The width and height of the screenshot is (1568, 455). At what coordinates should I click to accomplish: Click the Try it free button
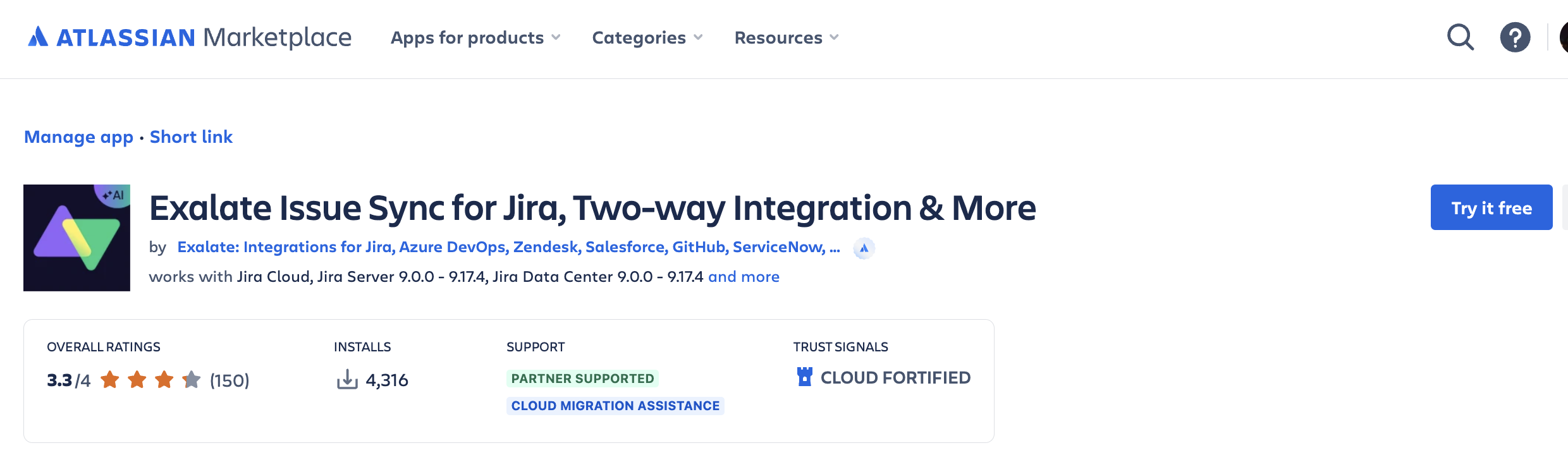point(1491,207)
